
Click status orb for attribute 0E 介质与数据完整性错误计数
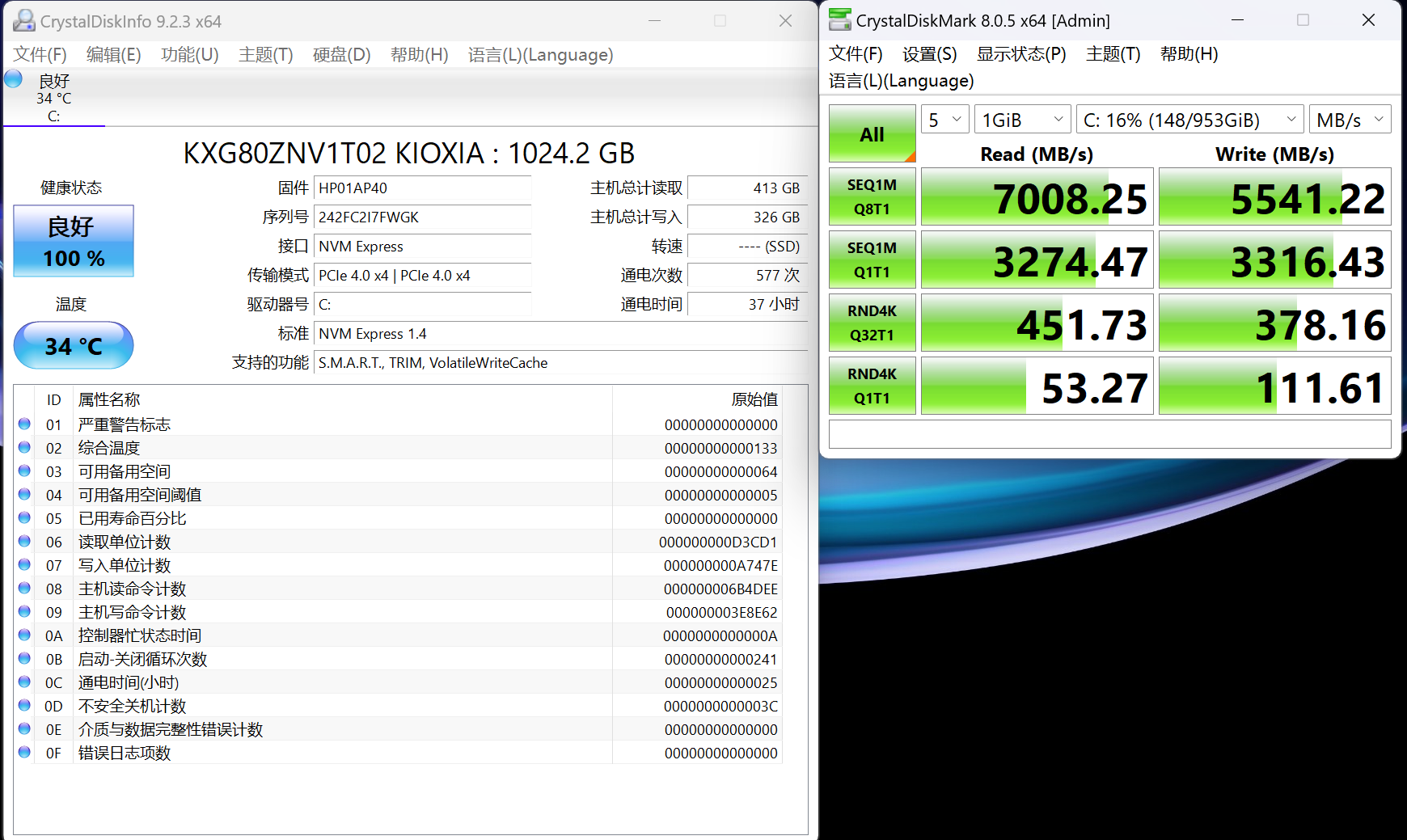pyautogui.click(x=24, y=728)
